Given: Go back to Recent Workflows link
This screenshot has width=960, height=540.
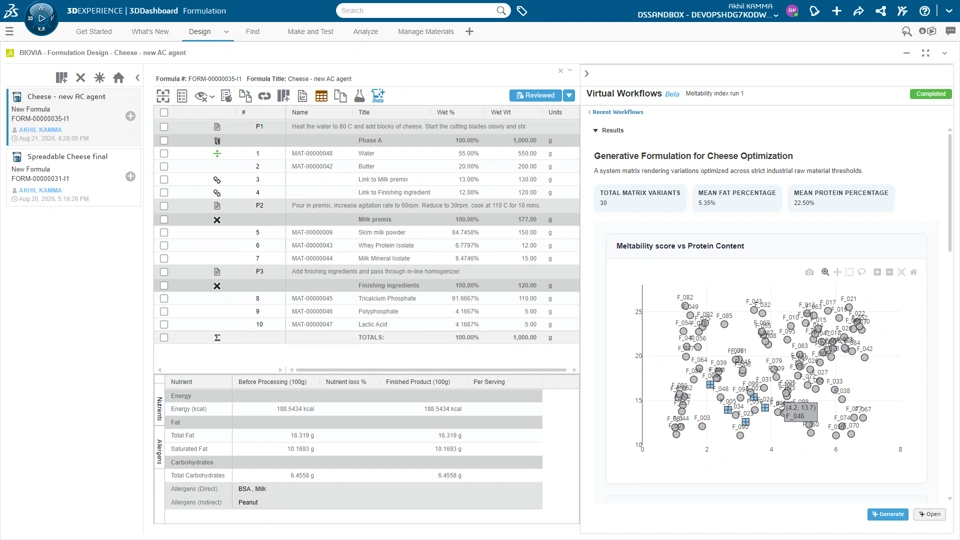Looking at the screenshot, I should pyautogui.click(x=616, y=112).
